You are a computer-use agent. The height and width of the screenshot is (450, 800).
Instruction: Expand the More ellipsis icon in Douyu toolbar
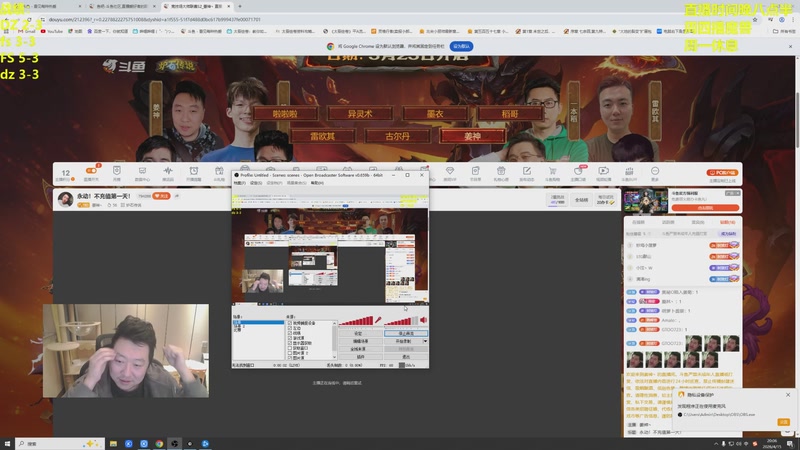[x=655, y=170]
